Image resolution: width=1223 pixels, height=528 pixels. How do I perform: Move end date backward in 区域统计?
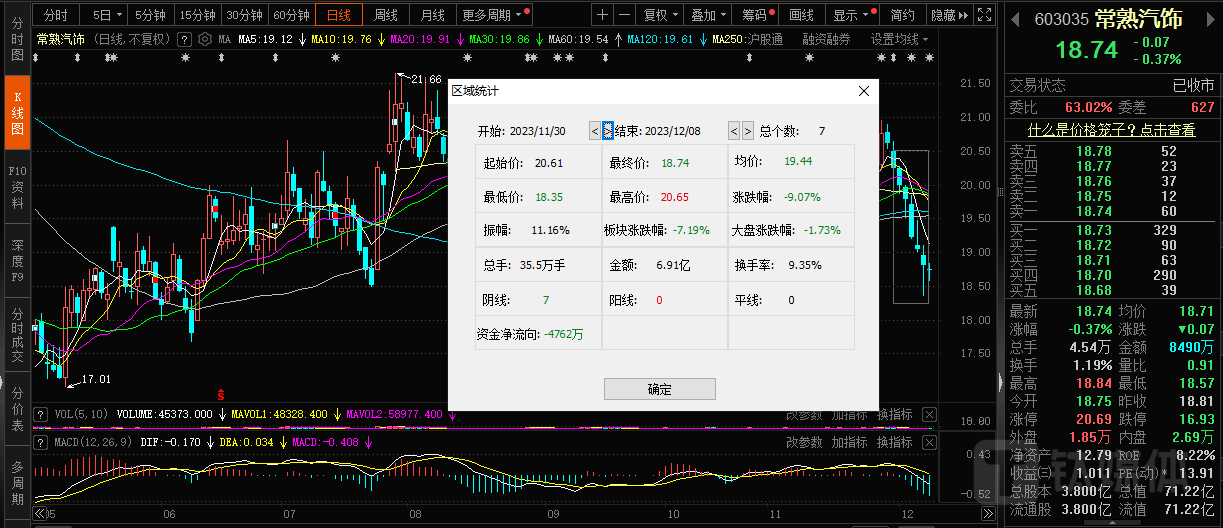click(x=734, y=131)
